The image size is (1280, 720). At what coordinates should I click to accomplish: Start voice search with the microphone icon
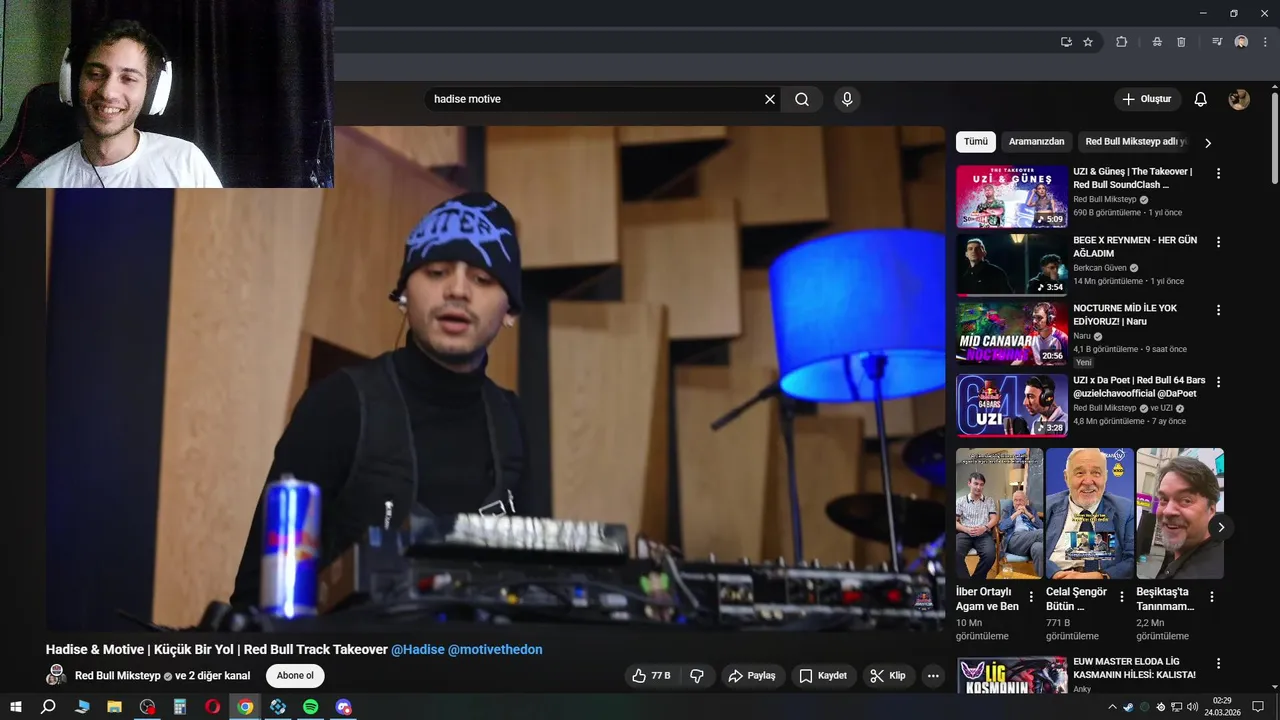tap(847, 99)
